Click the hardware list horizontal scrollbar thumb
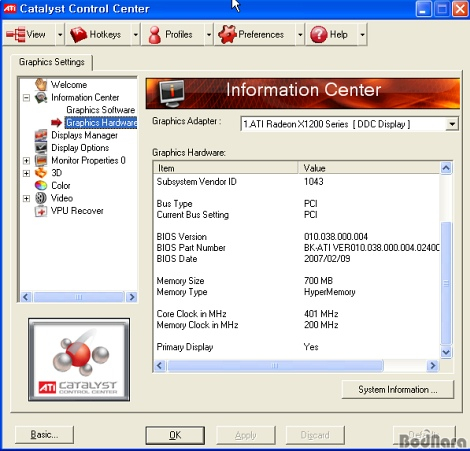470x451 pixels. pyautogui.click(x=275, y=366)
